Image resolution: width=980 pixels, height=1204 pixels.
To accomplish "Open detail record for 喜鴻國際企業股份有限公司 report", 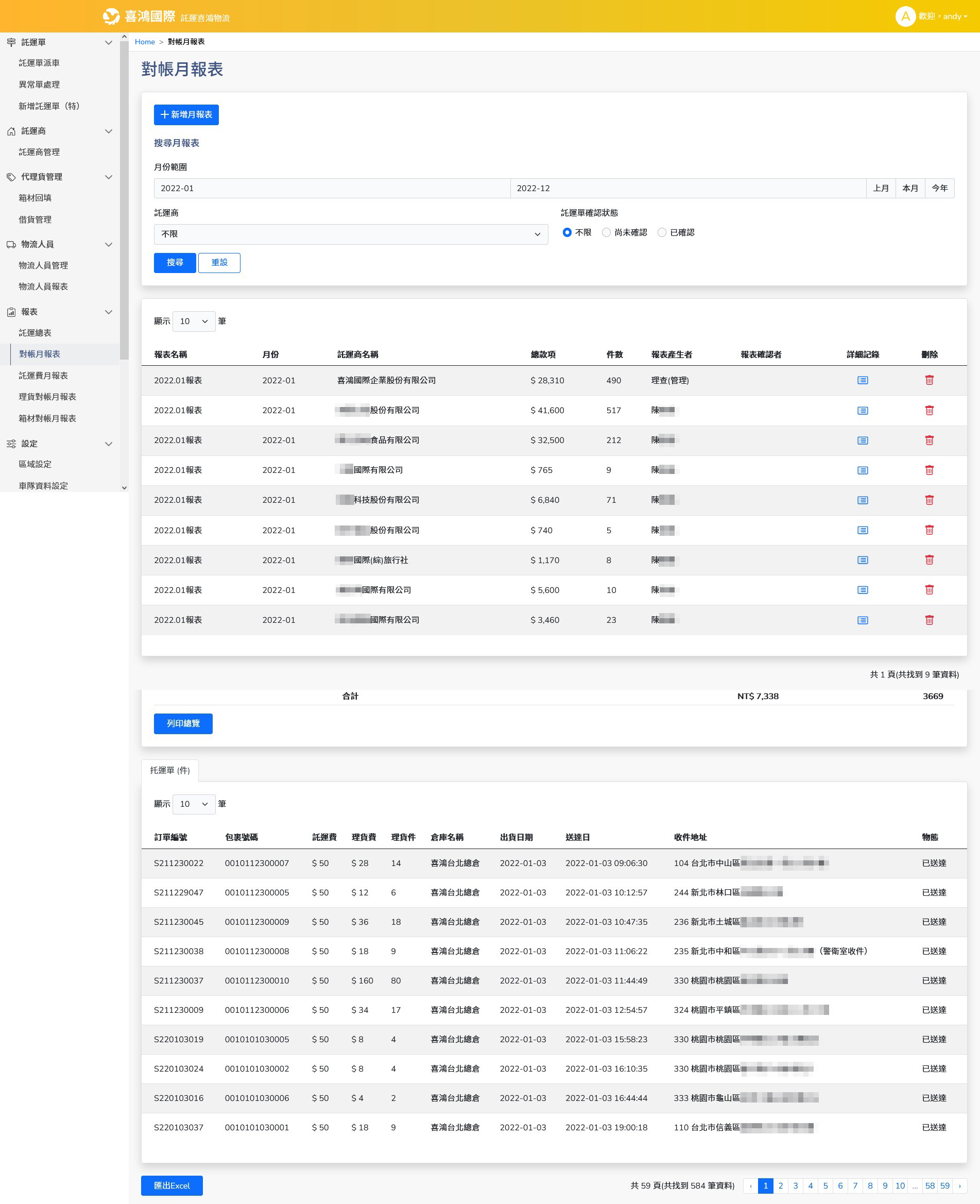I will [x=862, y=380].
